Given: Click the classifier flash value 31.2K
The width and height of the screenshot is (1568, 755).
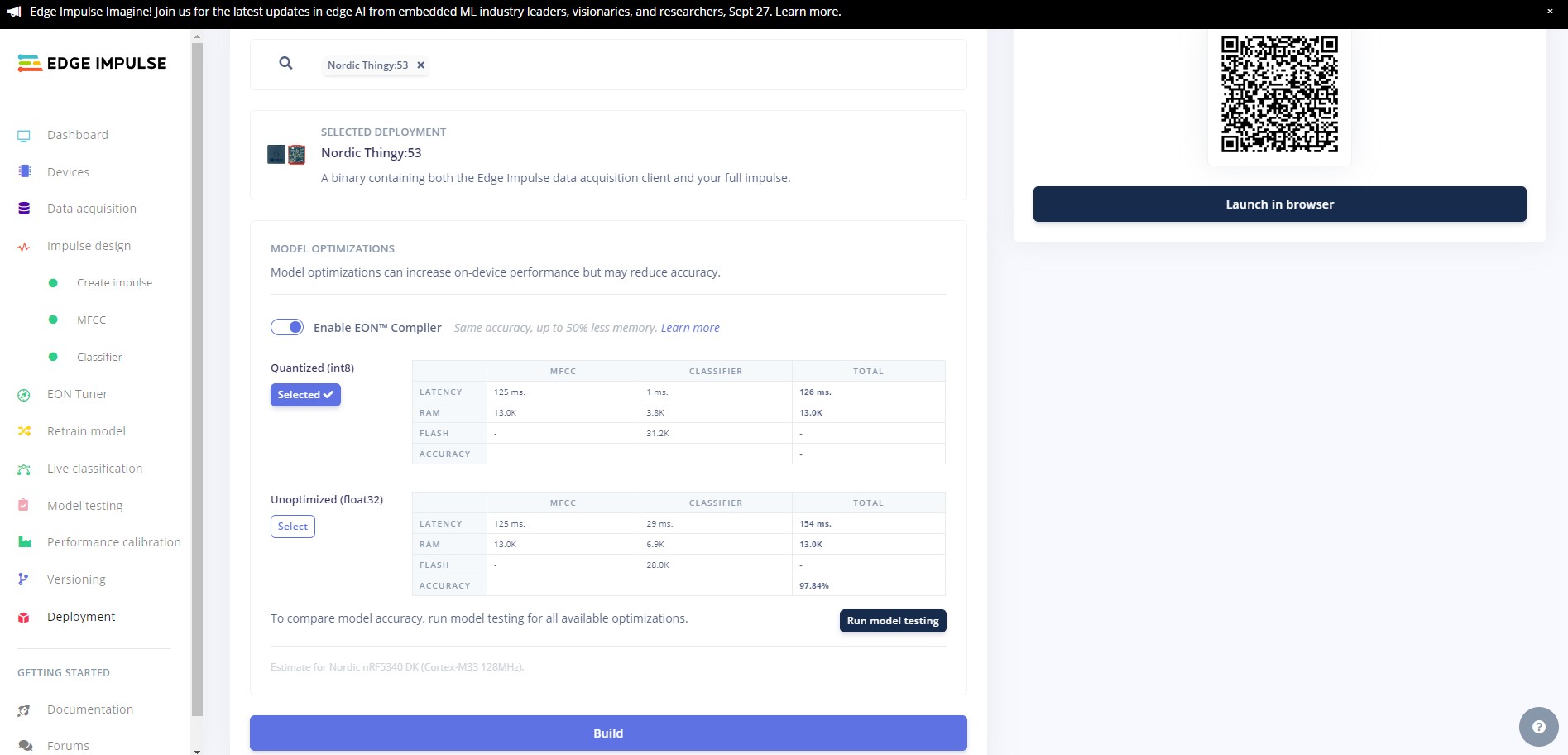Looking at the screenshot, I should [658, 434].
